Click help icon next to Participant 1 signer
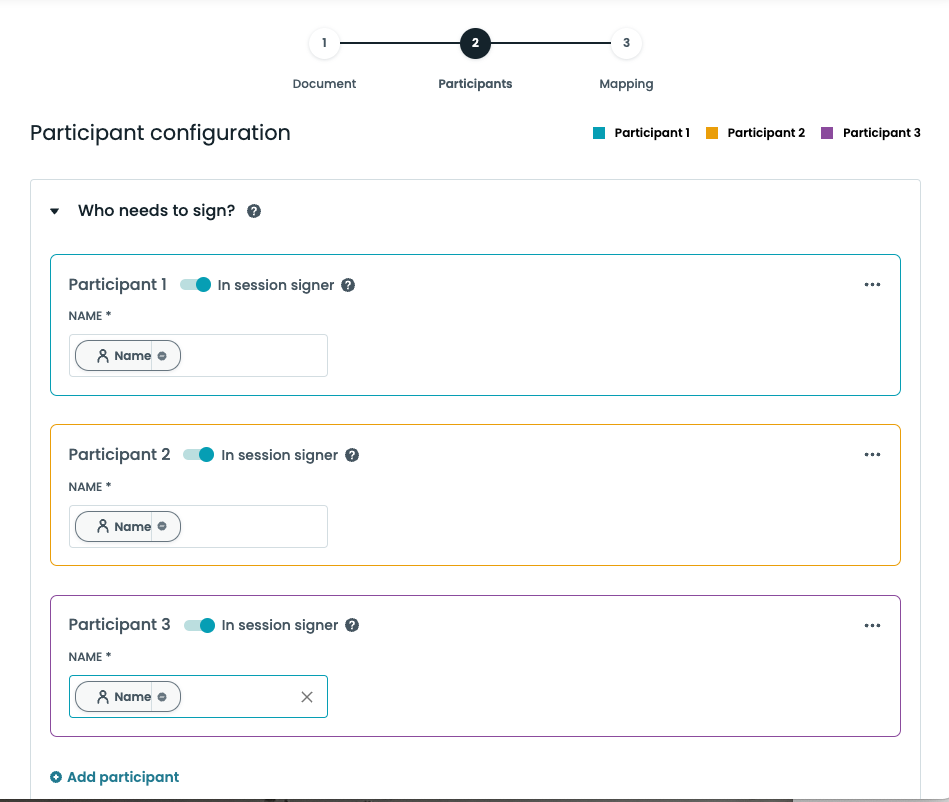 [348, 285]
